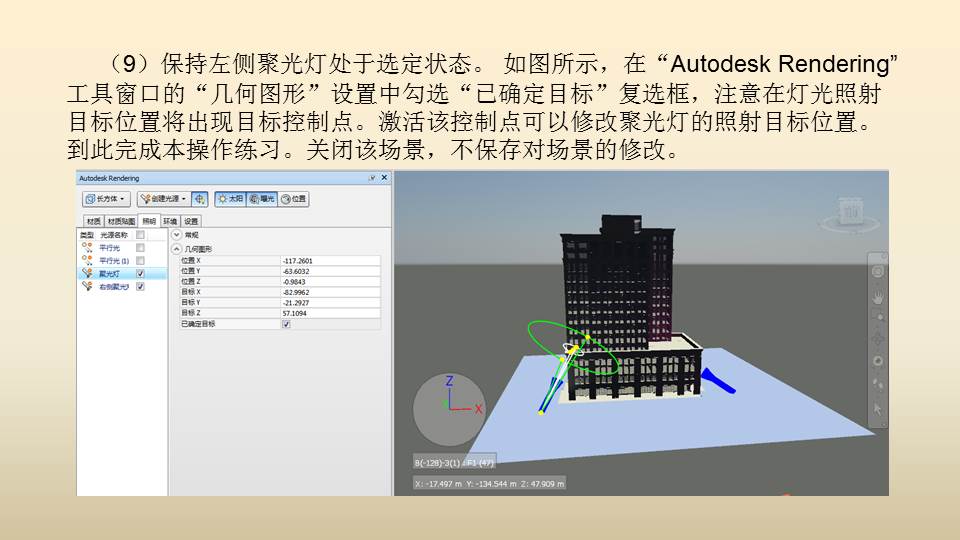Click the 光源名称 column header

pyautogui.click(x=114, y=235)
